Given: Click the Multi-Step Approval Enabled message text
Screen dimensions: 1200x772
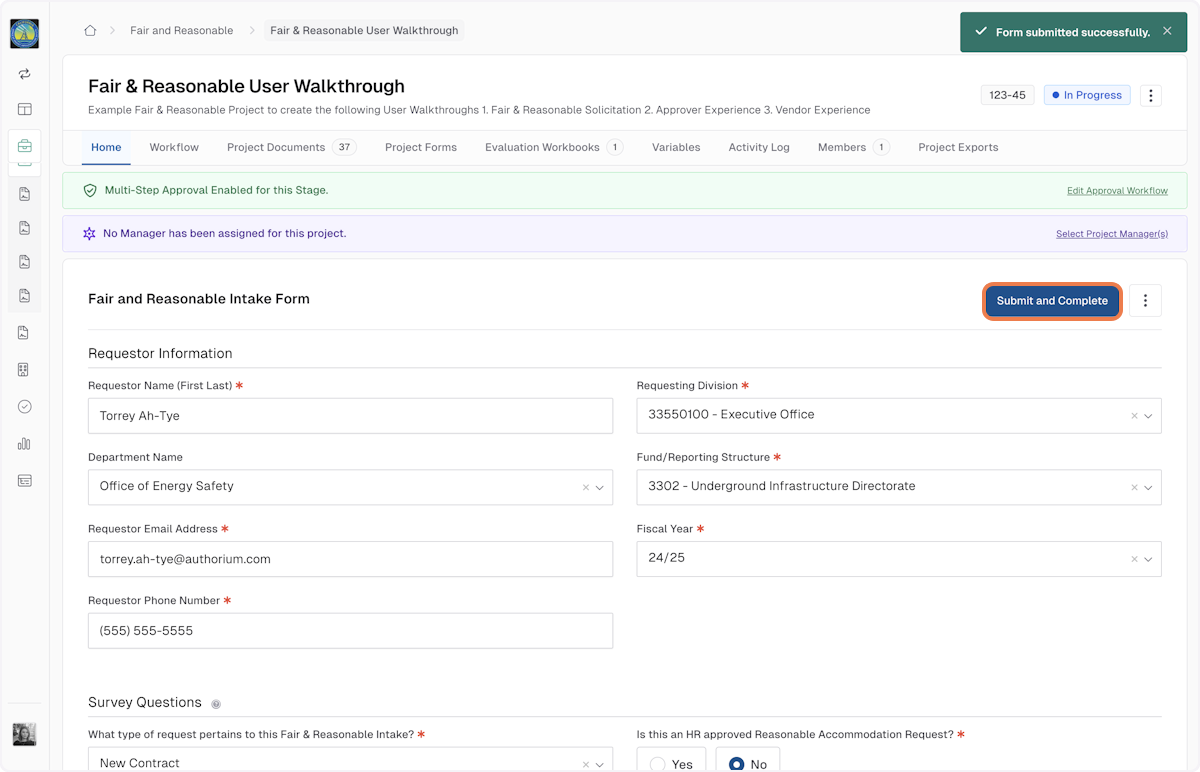Looking at the screenshot, I should [x=216, y=190].
